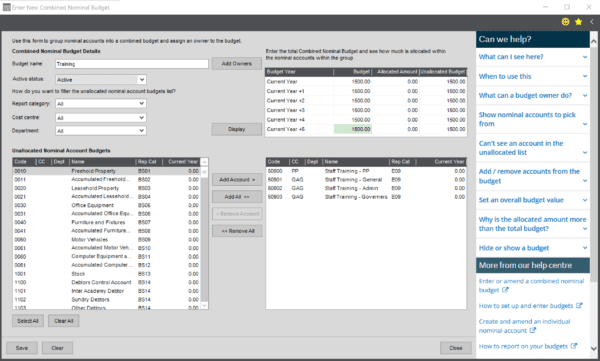Click the Display button

pos(236,129)
